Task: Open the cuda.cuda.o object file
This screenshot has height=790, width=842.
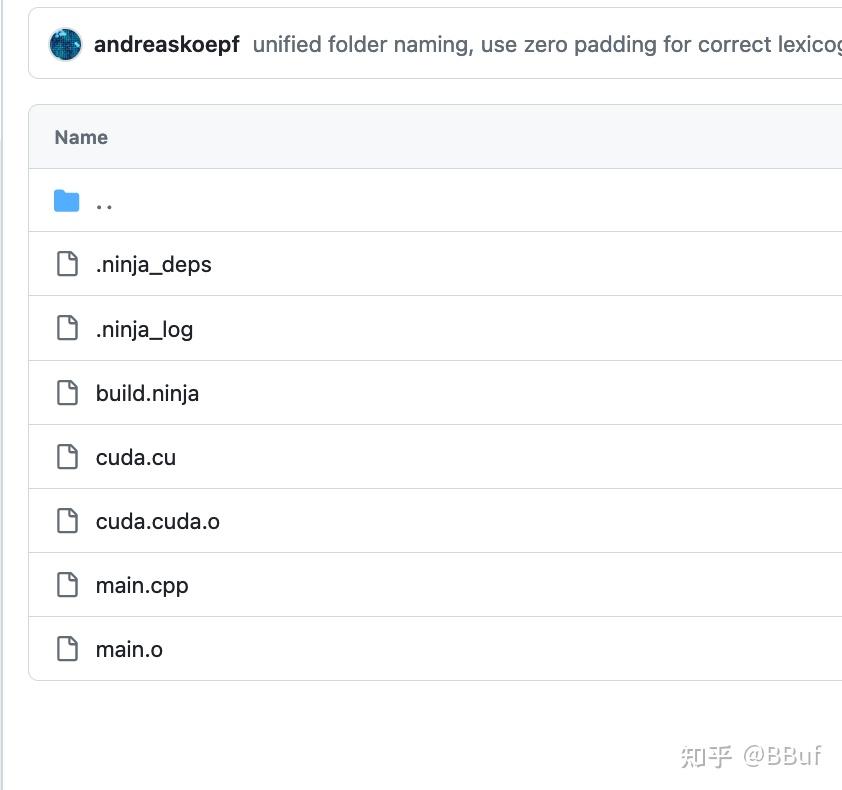Action: click(x=158, y=520)
